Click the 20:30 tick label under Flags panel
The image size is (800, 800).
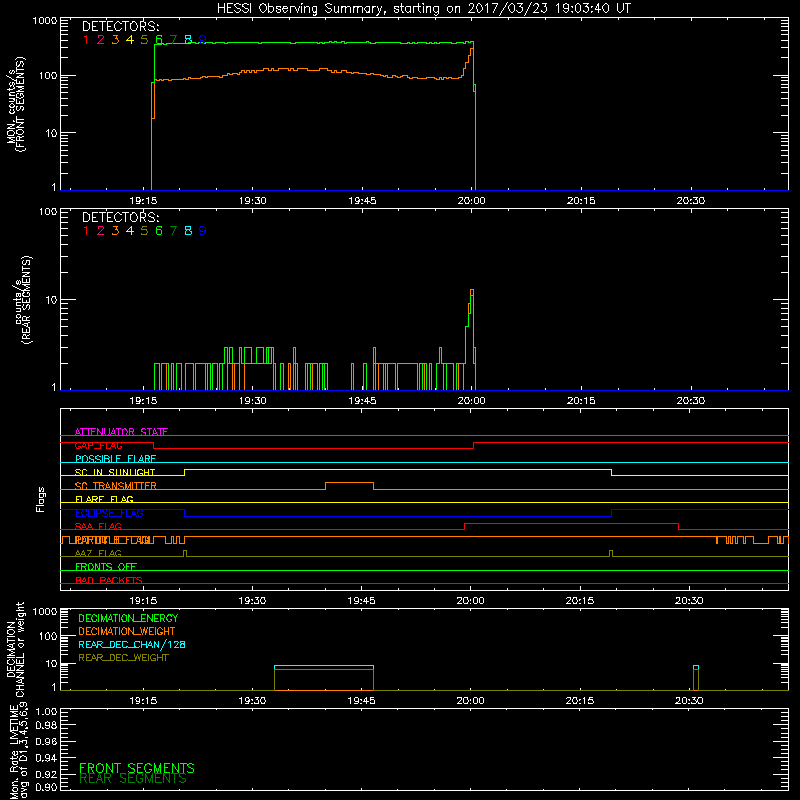pyautogui.click(x=689, y=601)
